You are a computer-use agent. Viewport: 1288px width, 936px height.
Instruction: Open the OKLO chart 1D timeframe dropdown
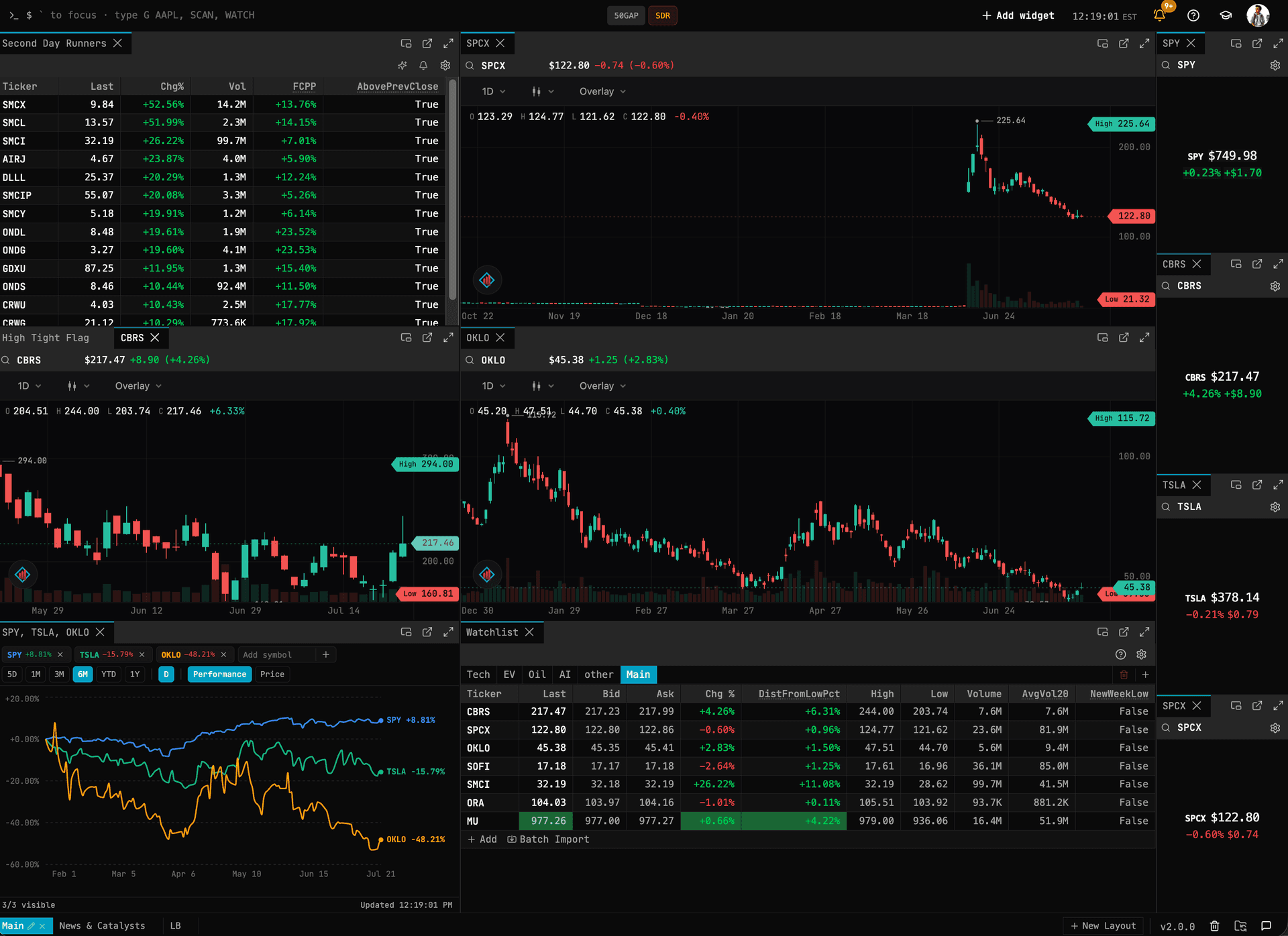pyautogui.click(x=494, y=386)
